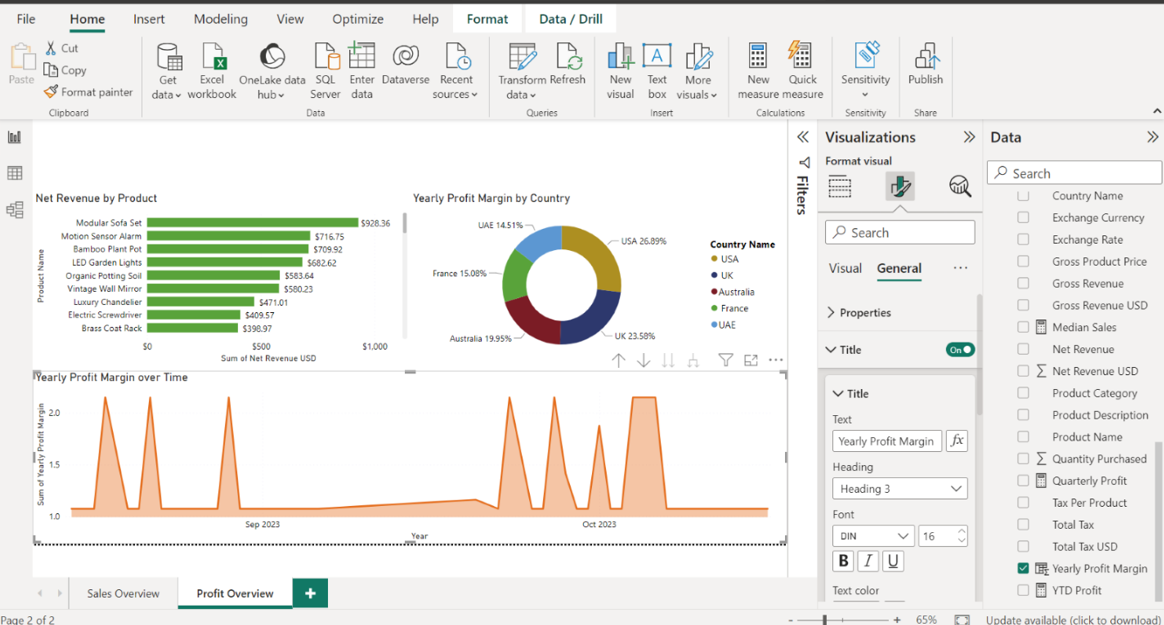1164x625 pixels.
Task: Switch to Model view in left sidebar
Action: 15,210
